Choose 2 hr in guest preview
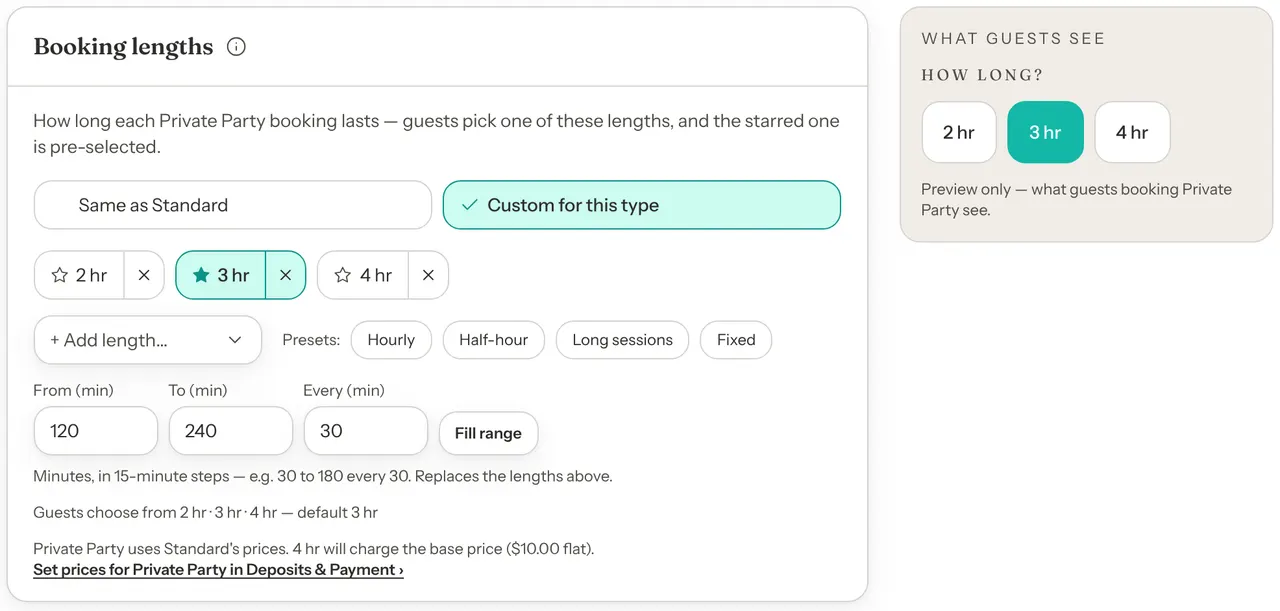The height and width of the screenshot is (611, 1280). (959, 132)
